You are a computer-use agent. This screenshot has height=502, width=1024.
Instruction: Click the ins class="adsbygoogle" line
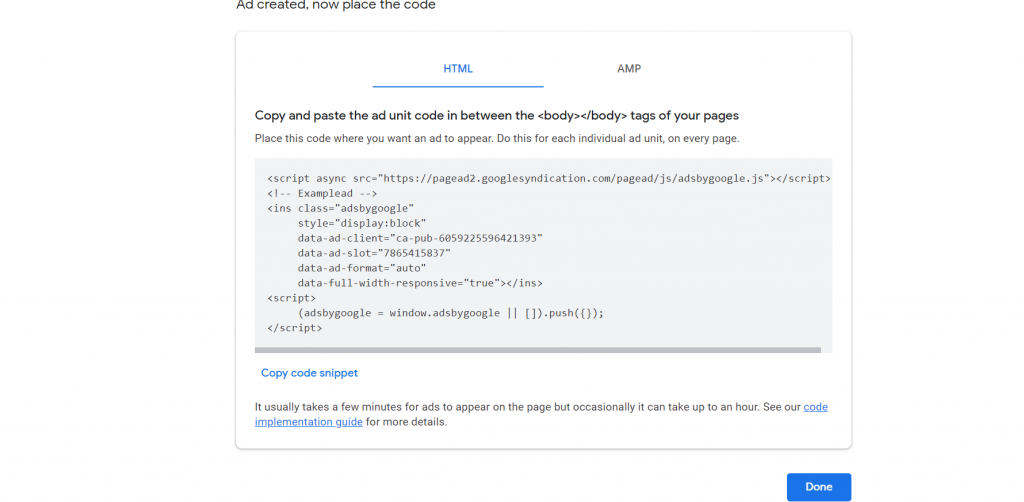(340, 208)
